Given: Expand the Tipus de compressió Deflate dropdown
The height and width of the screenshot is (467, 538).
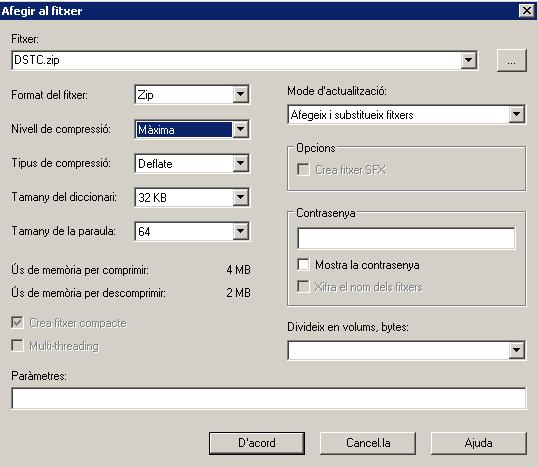Looking at the screenshot, I should coord(241,163).
